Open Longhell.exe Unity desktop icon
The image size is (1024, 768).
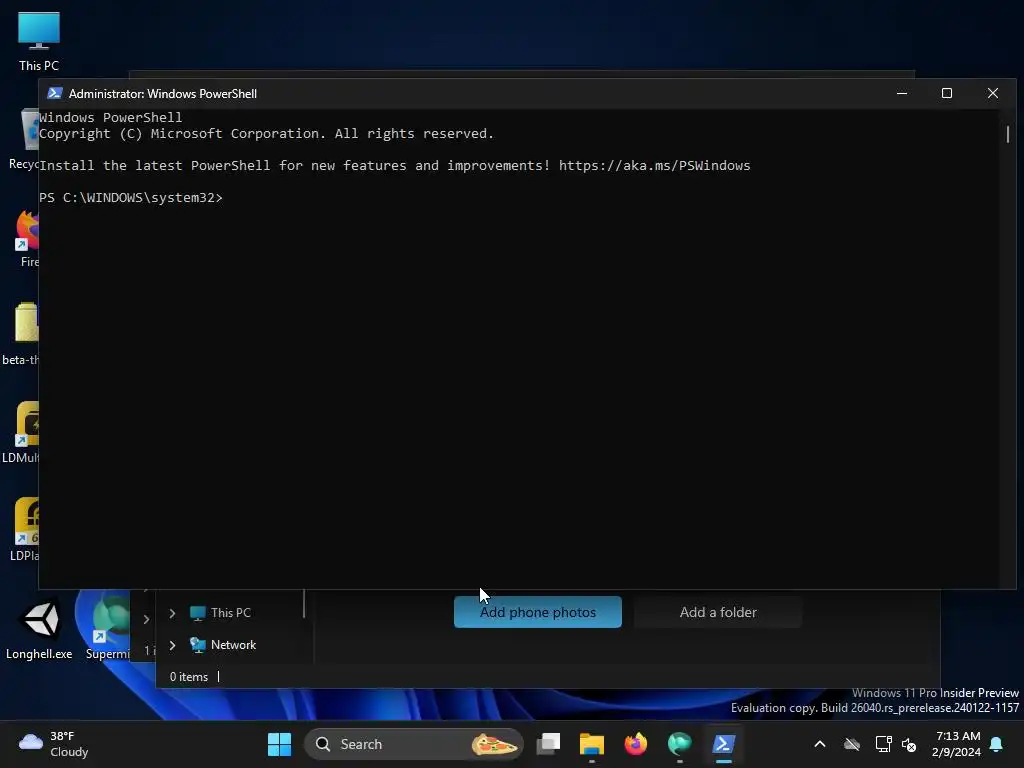pos(39,629)
